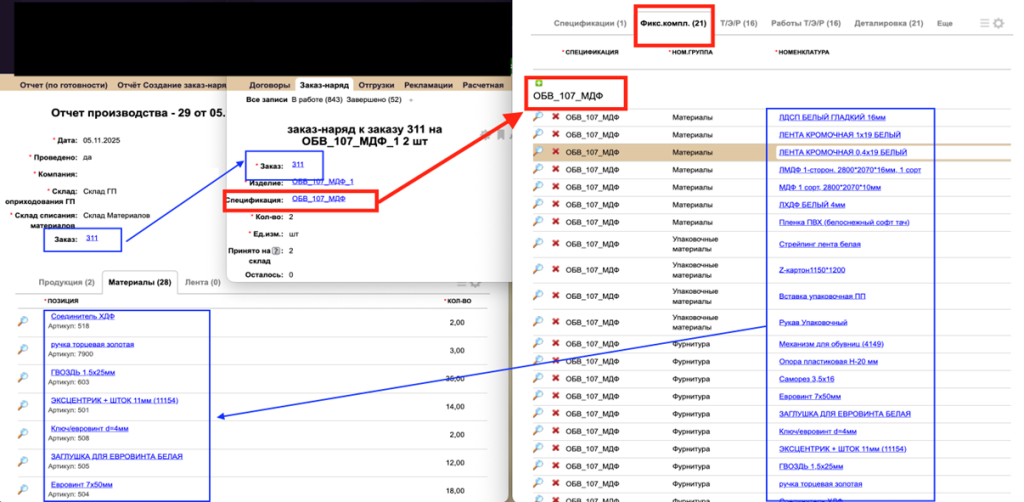This screenshot has height=502, width=1024.
Task: Switch to the Спецификации (1) tab
Action: tap(590, 23)
